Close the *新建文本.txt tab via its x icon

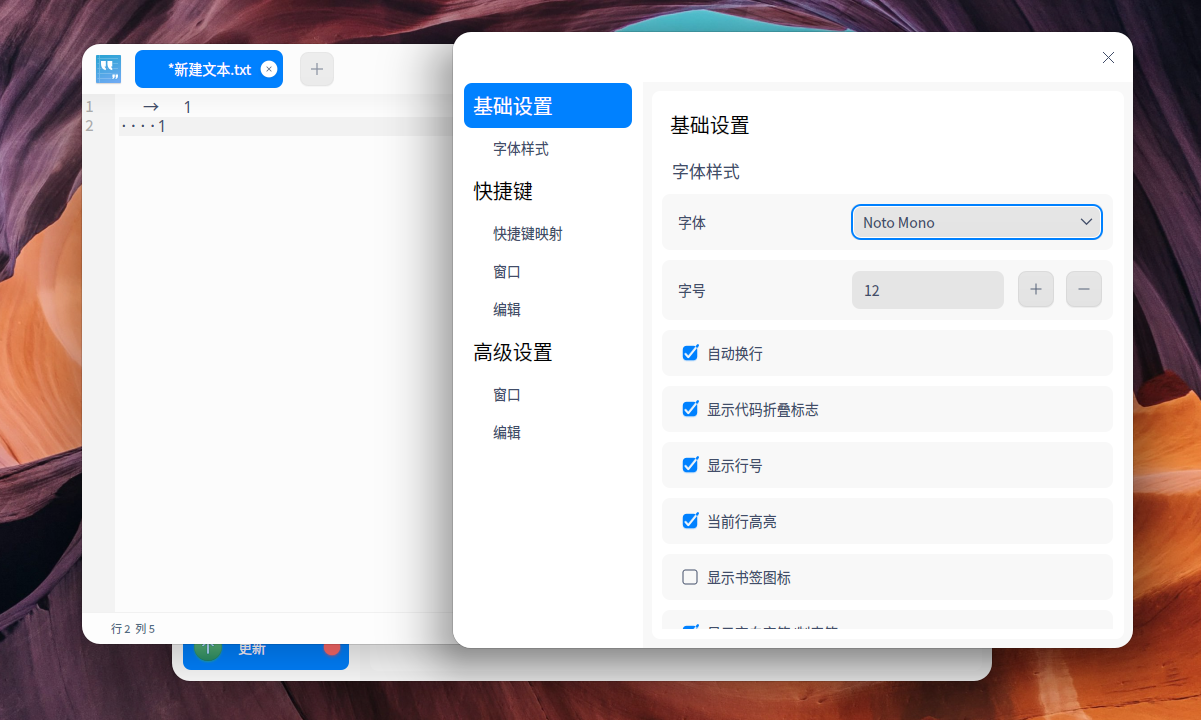click(268, 69)
